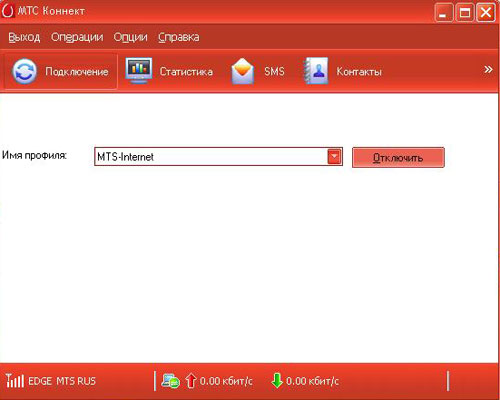Click the Отключить button

398,157
